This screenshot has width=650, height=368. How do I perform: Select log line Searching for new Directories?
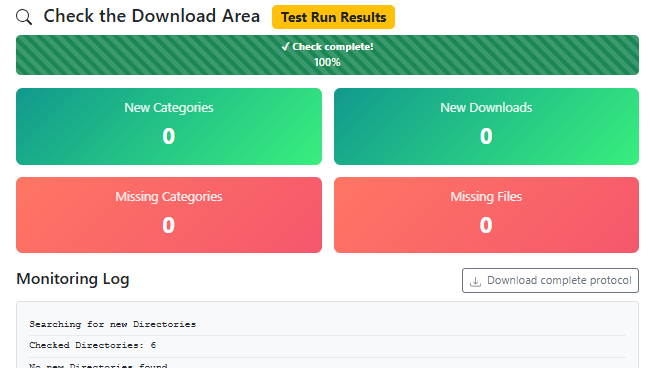point(112,324)
